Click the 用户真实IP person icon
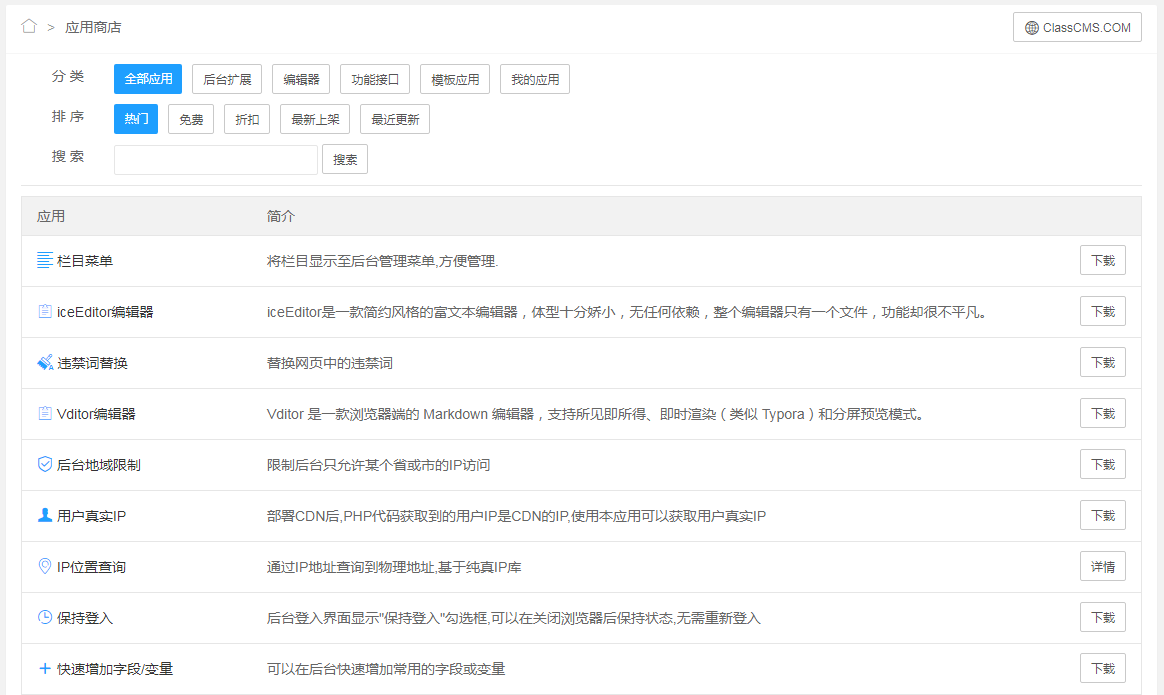 (x=45, y=515)
